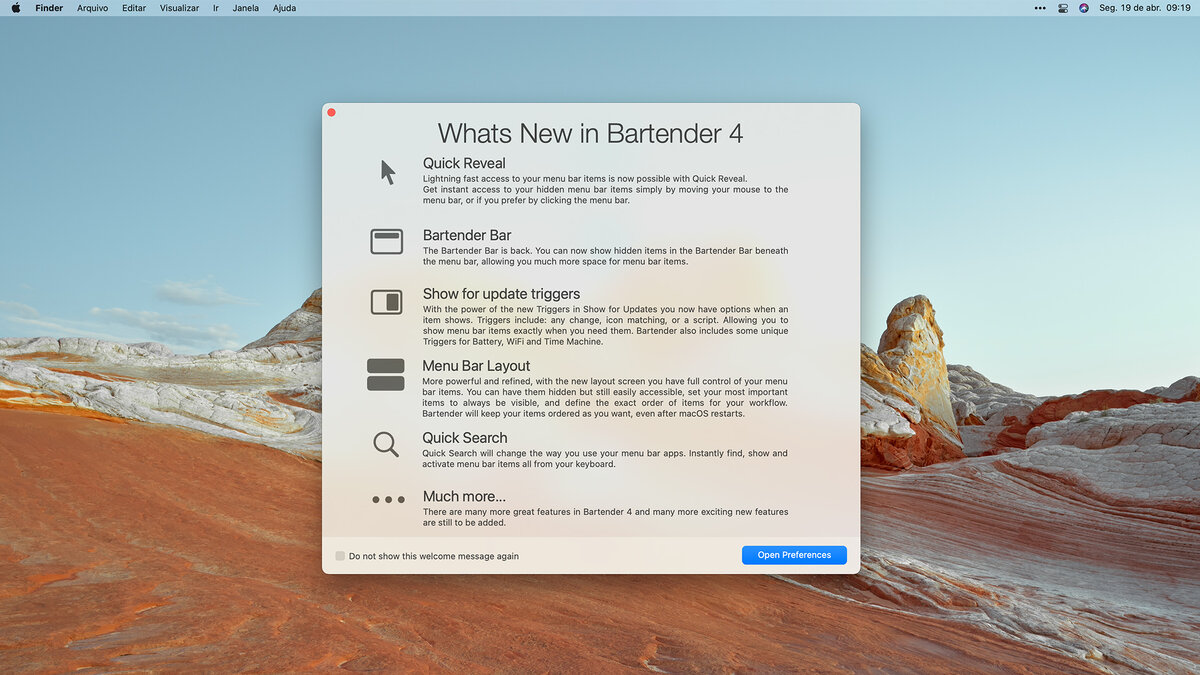
Task: Click the Menu Bar Layout heading
Action: tap(476, 366)
